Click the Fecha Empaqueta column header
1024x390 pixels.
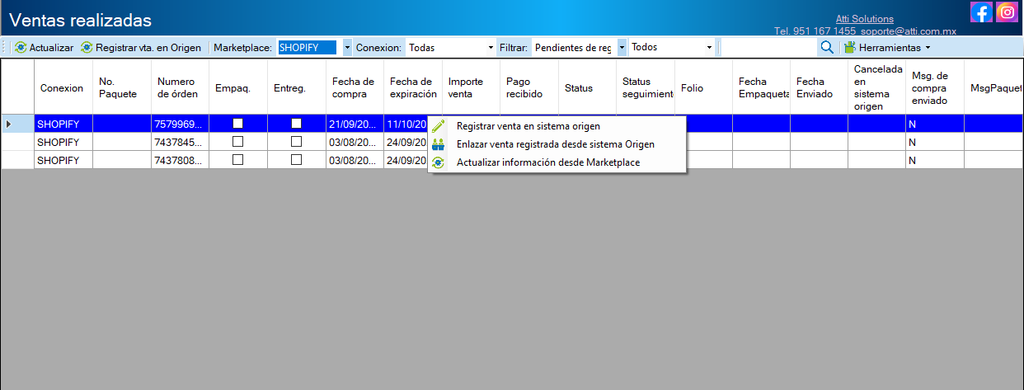pyautogui.click(x=761, y=88)
